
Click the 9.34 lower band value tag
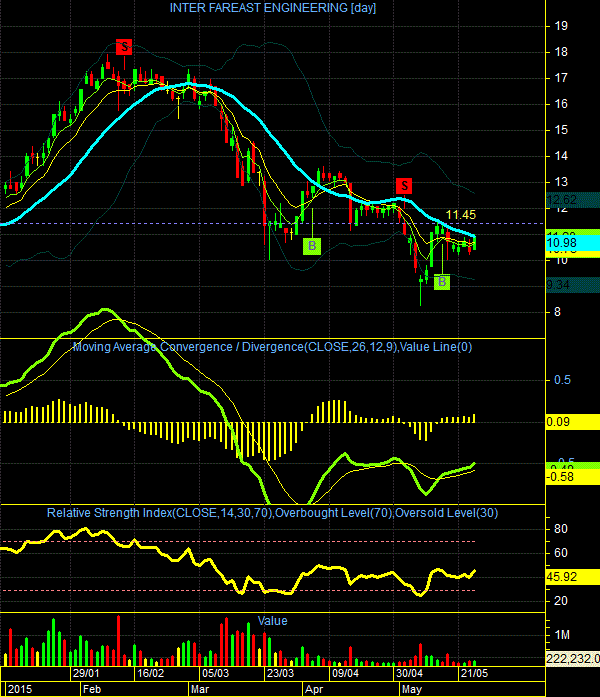point(573,284)
